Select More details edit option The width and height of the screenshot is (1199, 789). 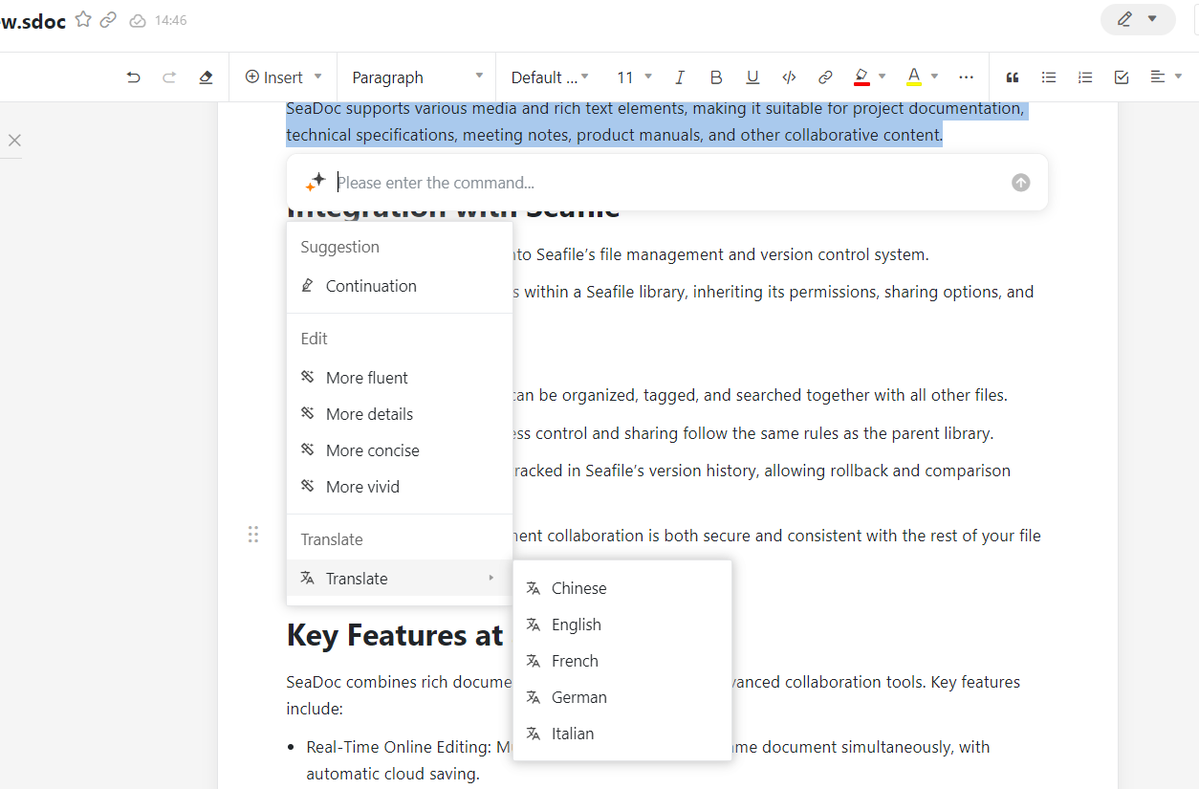click(x=399, y=414)
